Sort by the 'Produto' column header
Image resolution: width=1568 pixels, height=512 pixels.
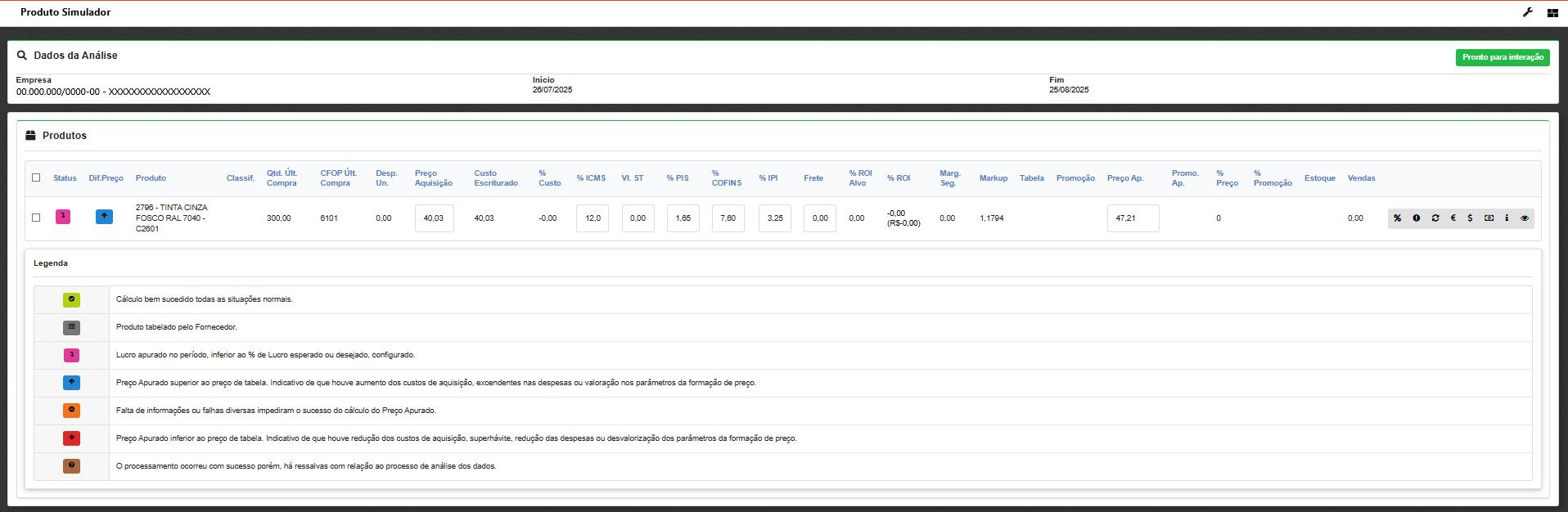pyautogui.click(x=151, y=178)
